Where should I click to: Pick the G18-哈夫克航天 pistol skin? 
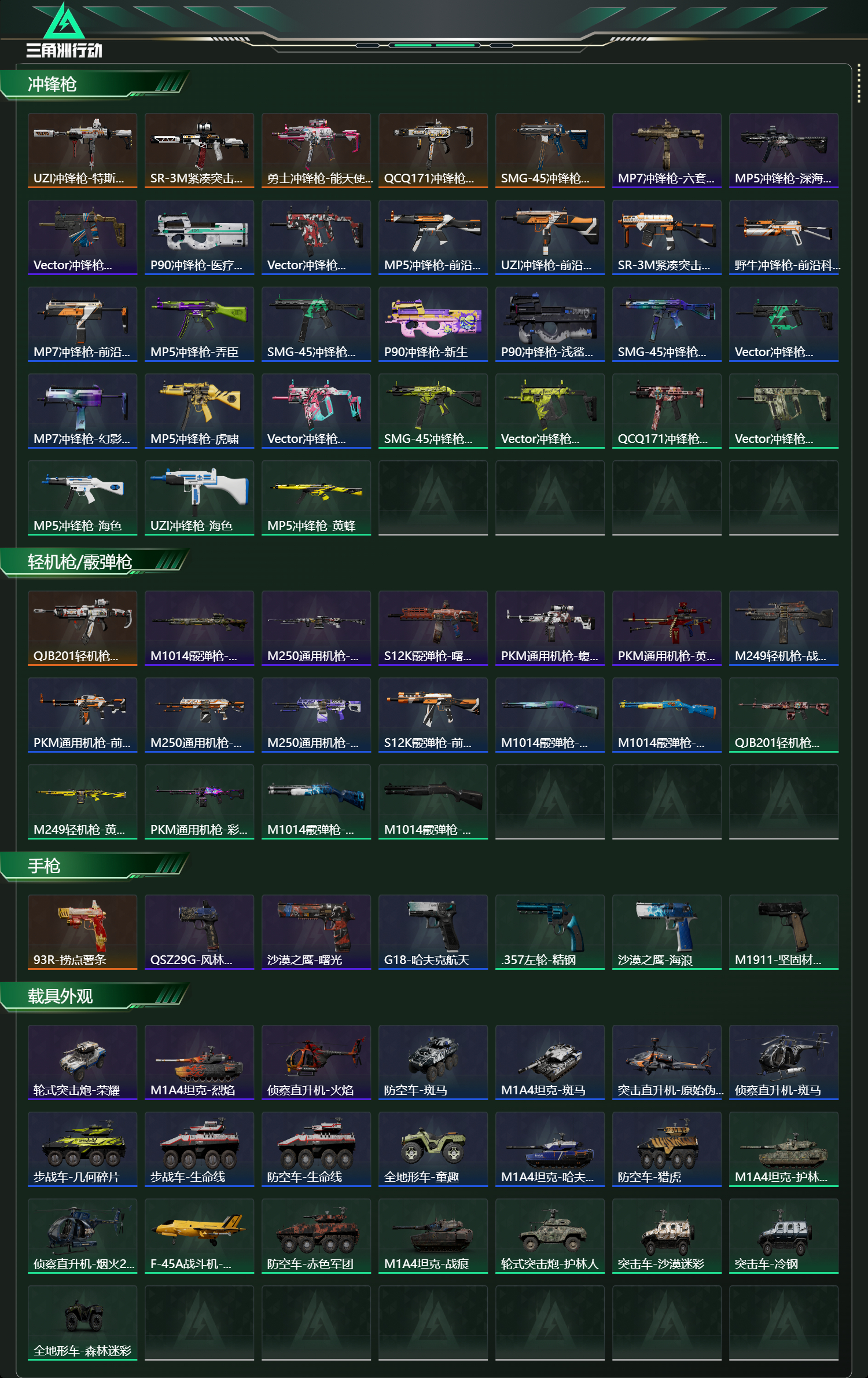tap(433, 932)
